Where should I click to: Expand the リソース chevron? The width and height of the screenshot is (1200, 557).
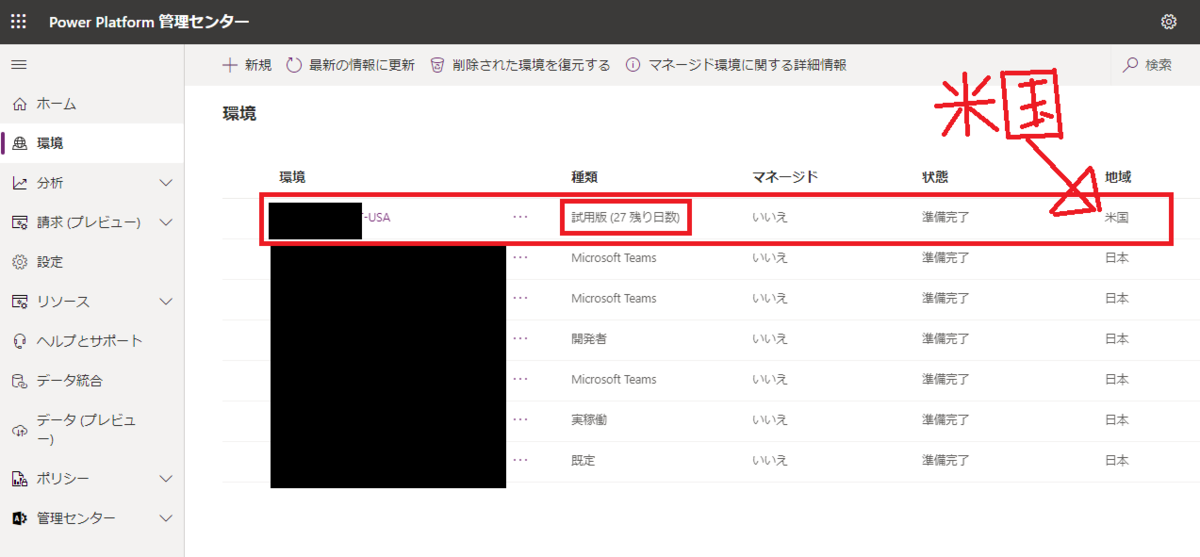166,301
